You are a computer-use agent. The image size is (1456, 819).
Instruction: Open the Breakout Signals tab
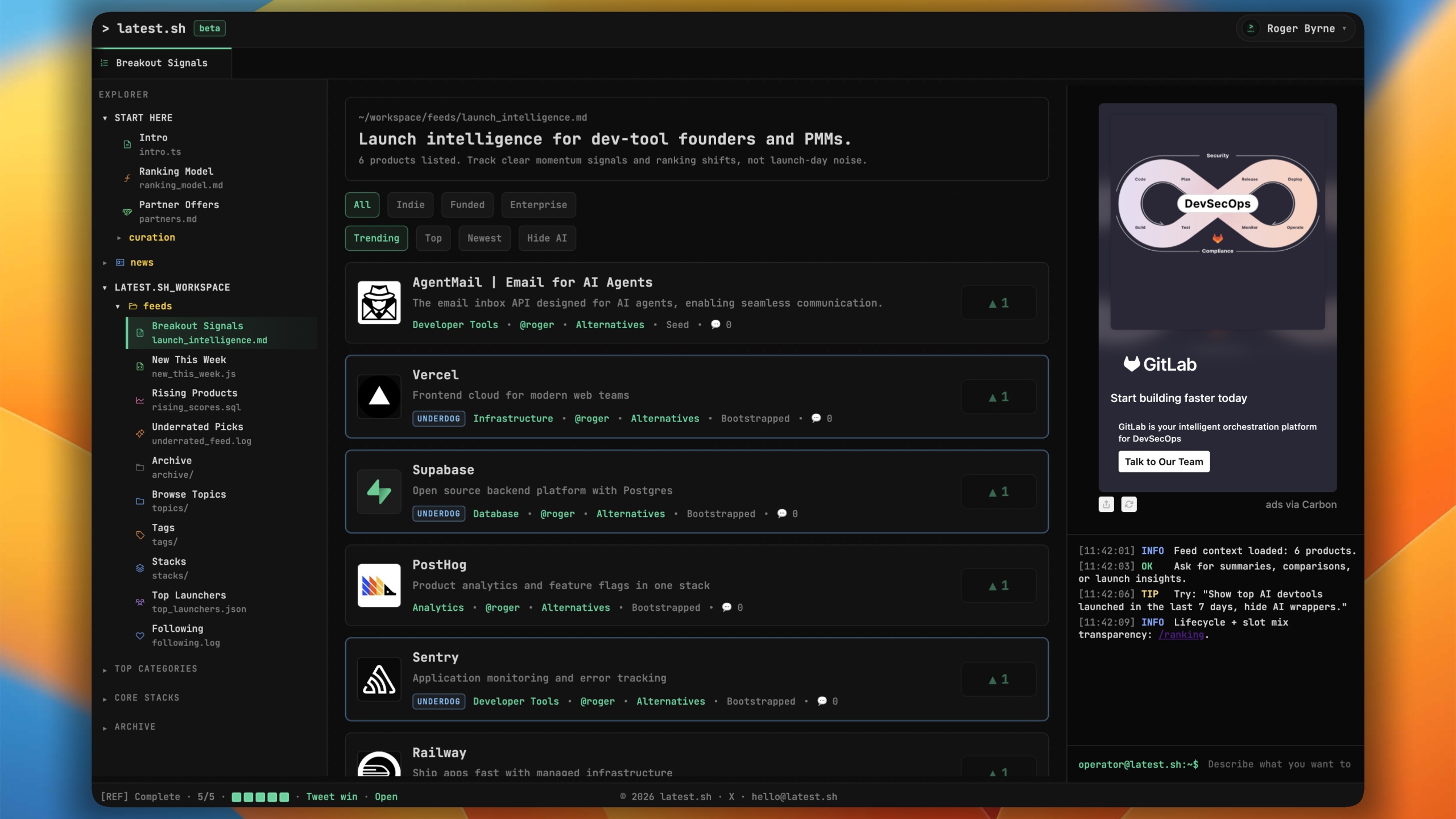pyautogui.click(x=162, y=63)
